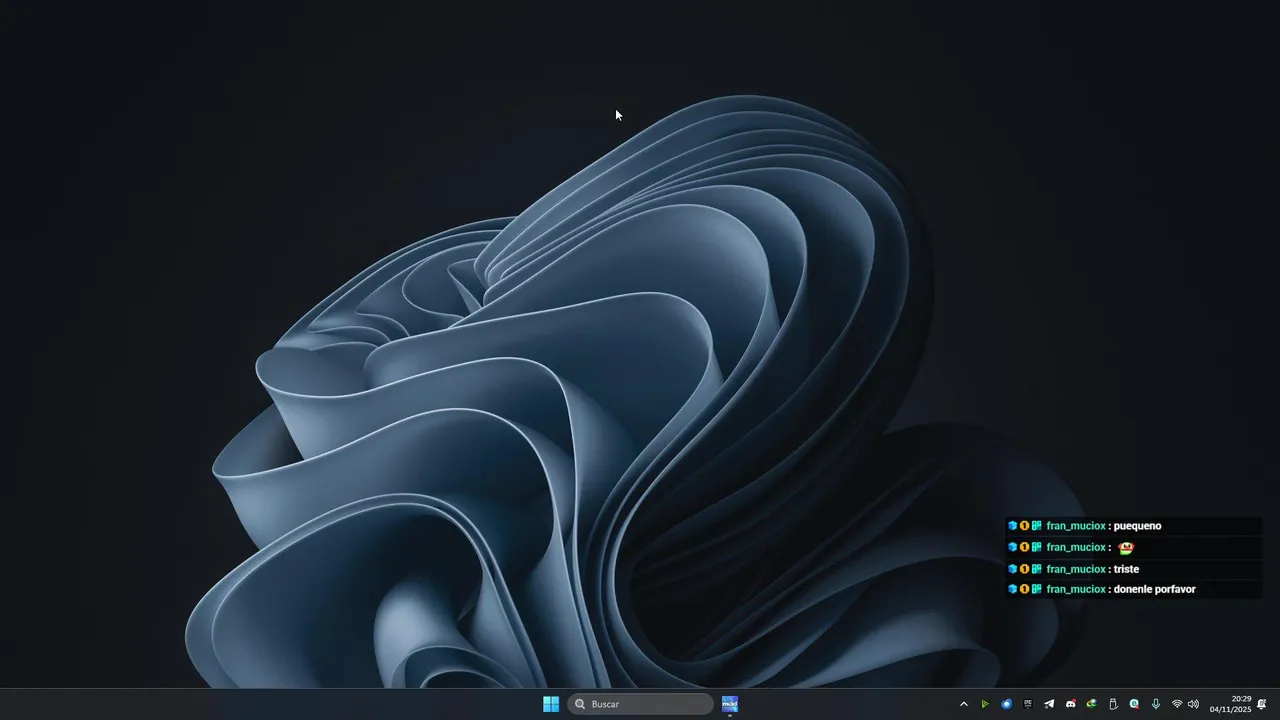1280x720 pixels.
Task: Click the Buscar search box in taskbar
Action: point(640,704)
